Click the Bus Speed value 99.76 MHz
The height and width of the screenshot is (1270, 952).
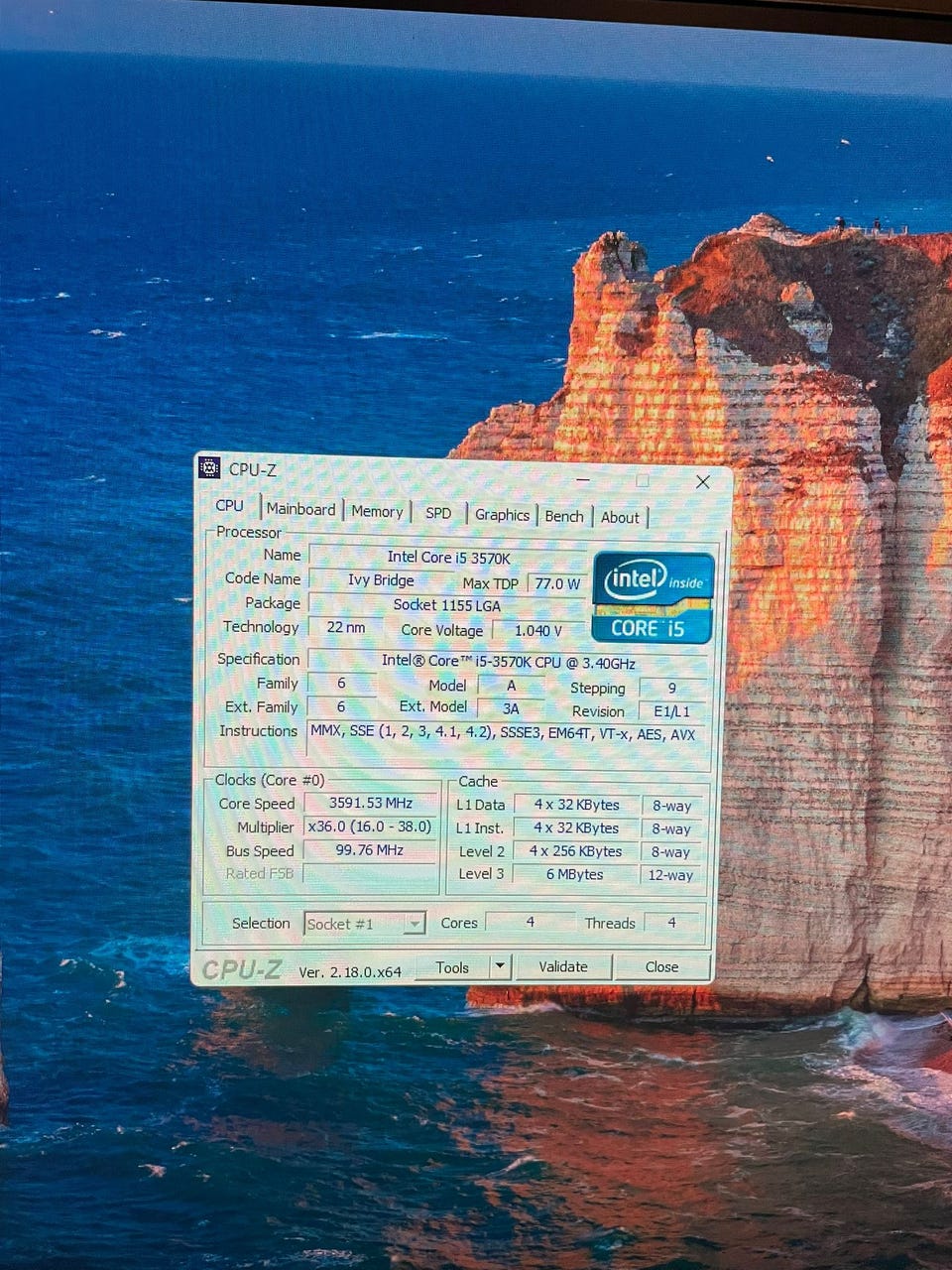[370, 850]
